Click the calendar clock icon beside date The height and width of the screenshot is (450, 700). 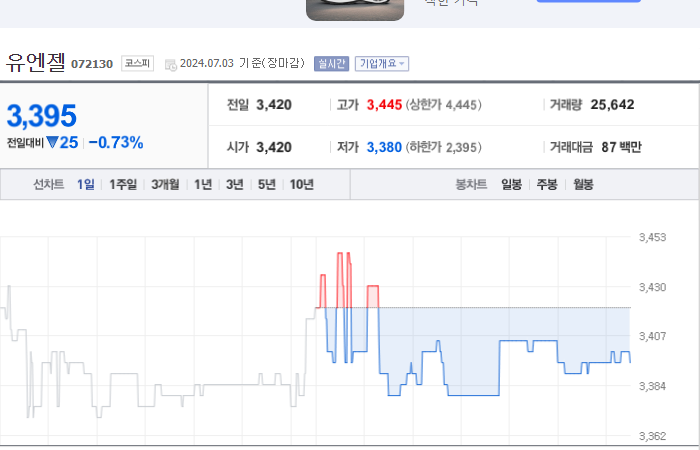(x=171, y=65)
